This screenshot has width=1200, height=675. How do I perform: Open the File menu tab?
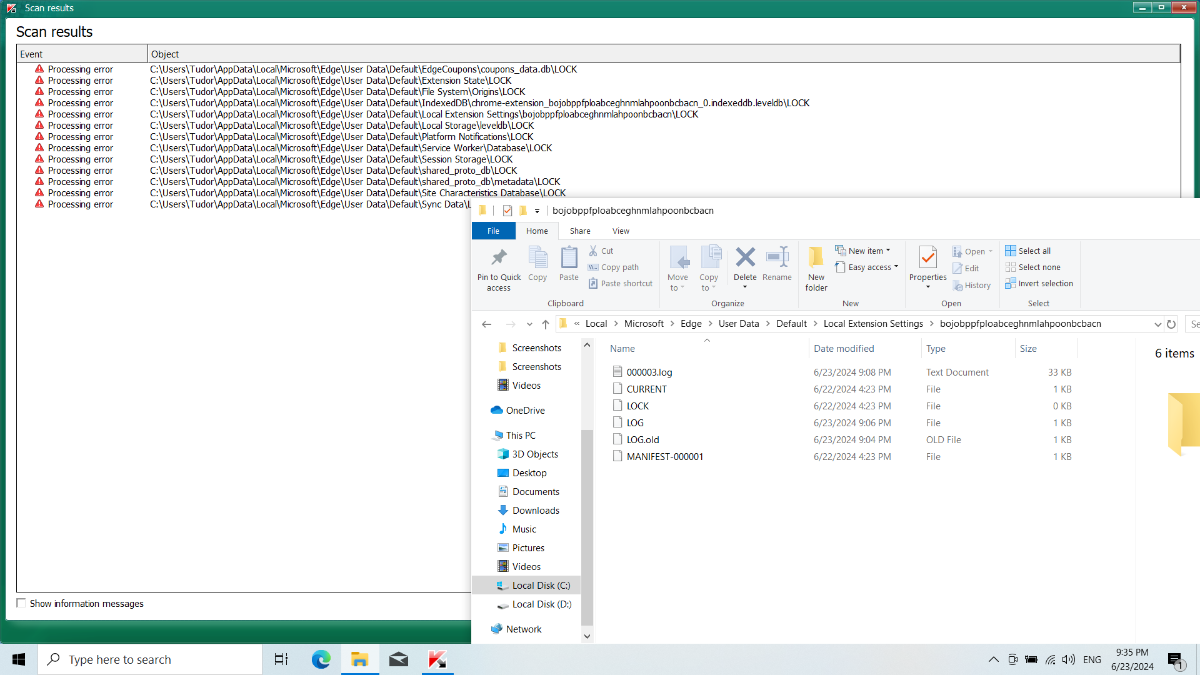493,231
